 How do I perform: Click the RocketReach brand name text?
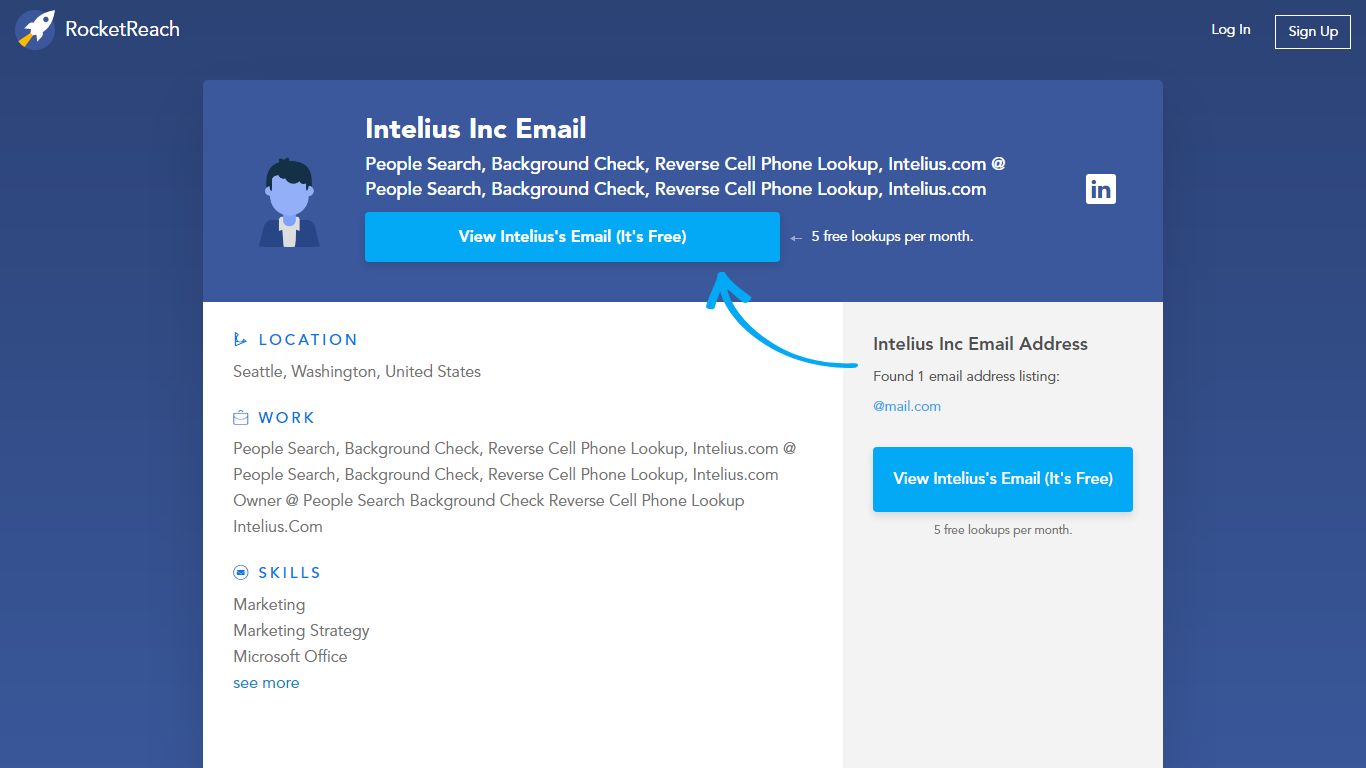[x=122, y=29]
